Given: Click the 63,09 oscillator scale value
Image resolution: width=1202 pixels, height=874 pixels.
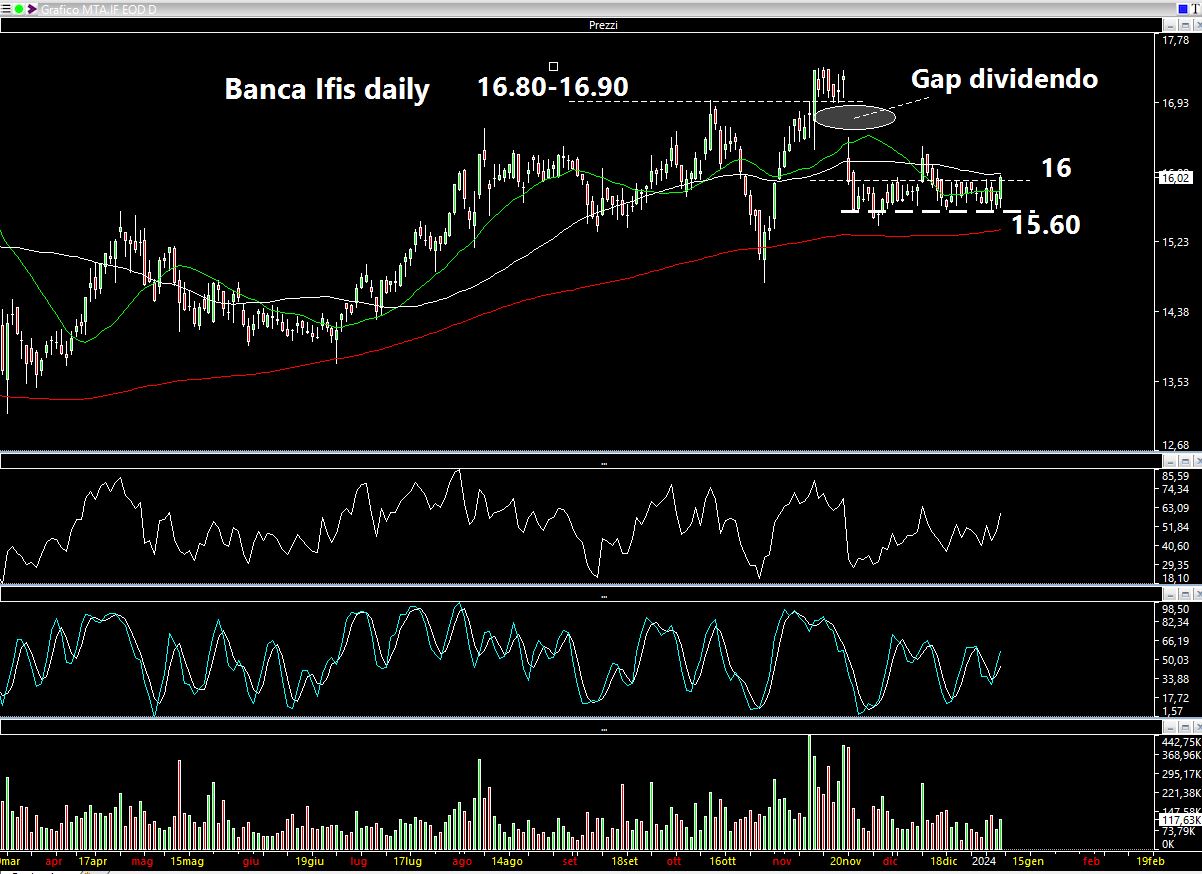Looking at the screenshot, I should point(1176,509).
